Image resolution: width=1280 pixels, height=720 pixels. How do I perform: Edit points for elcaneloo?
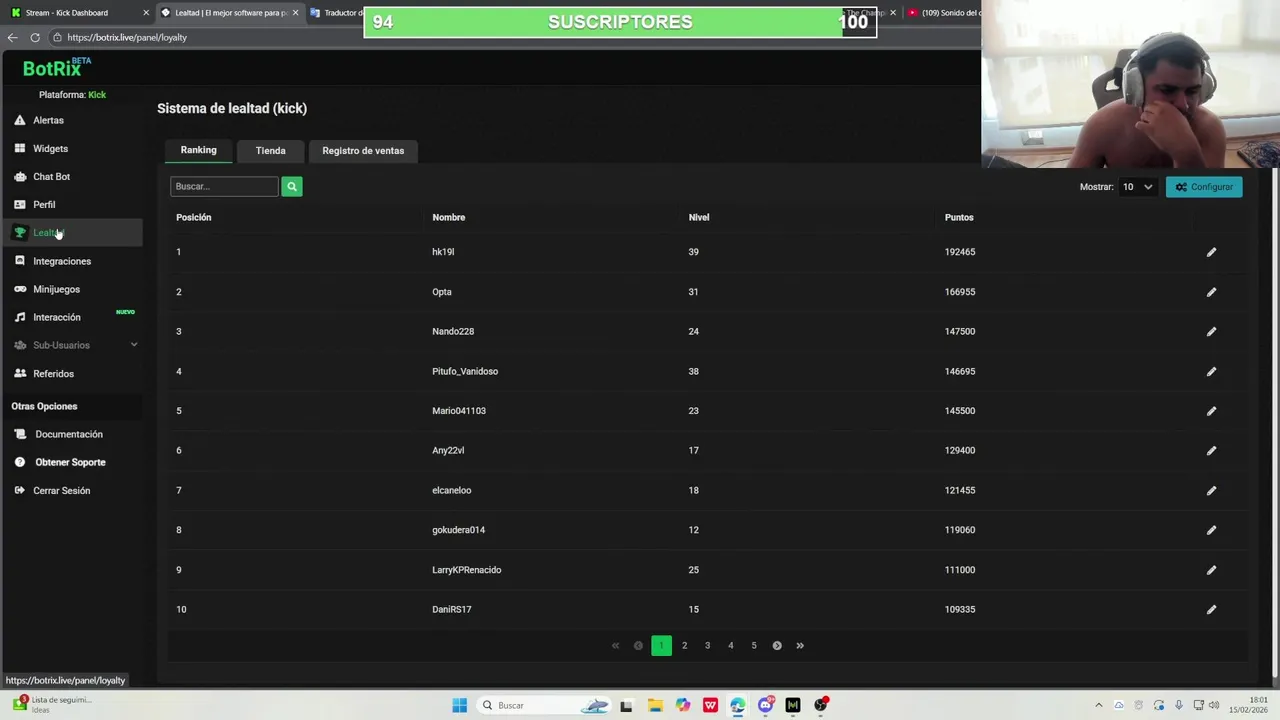1211,490
